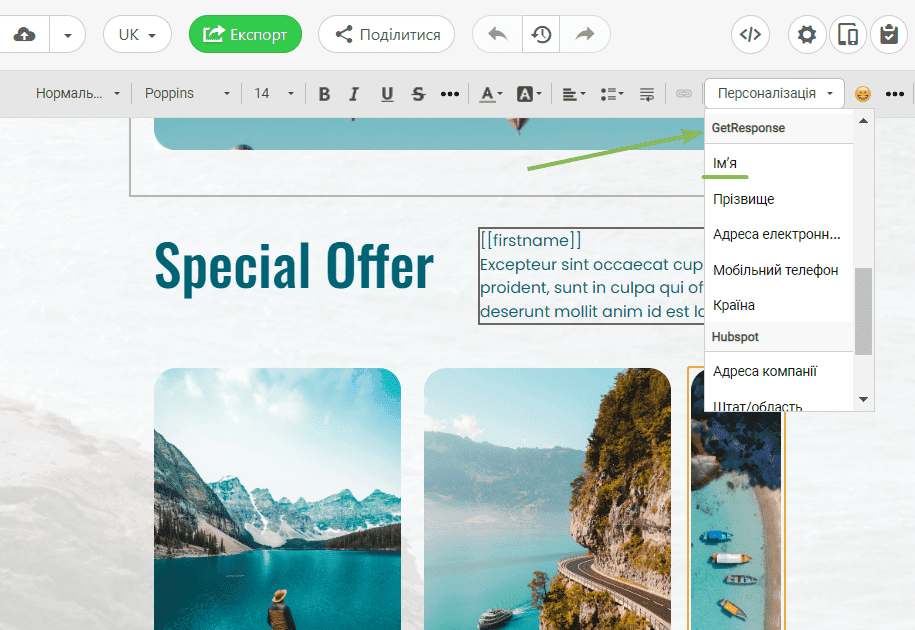
Task: Toggle underline formatting
Action: point(387,94)
